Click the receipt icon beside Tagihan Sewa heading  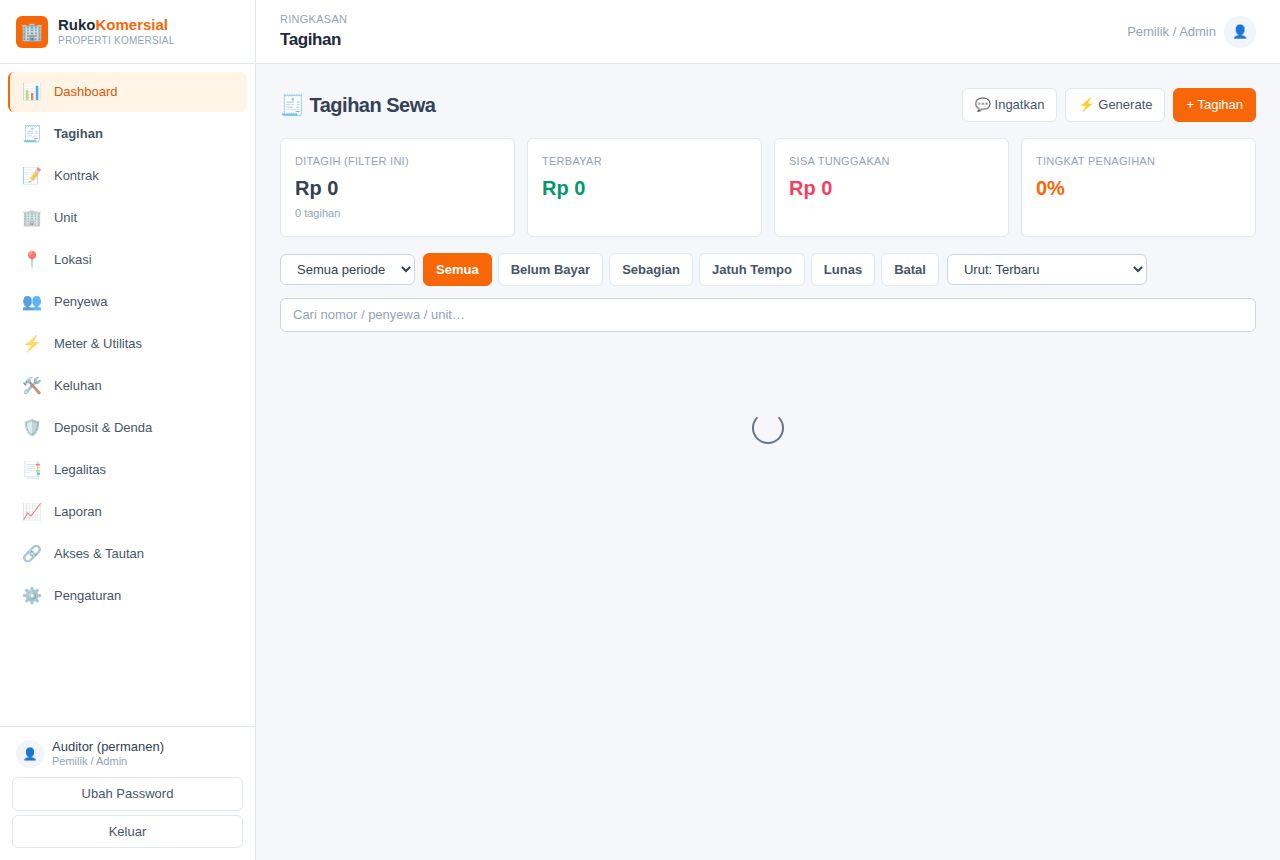click(x=292, y=105)
